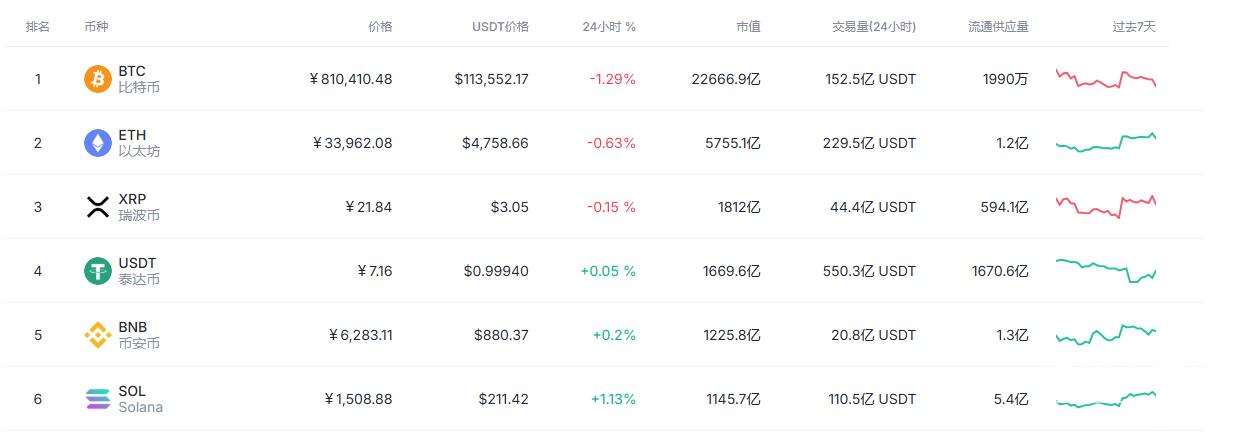Screen dimensions: 1241x441
Task: Sort table by 排名 column header
Action: coord(38,27)
